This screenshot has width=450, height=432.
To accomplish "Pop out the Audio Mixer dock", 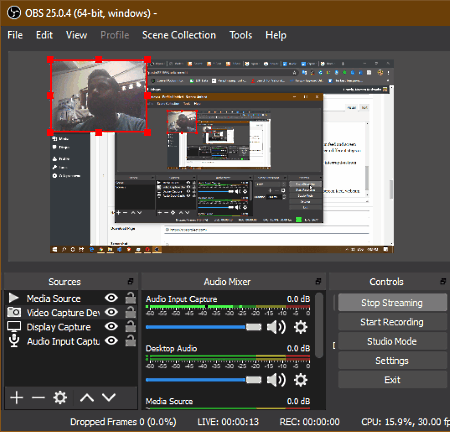I will 319,281.
